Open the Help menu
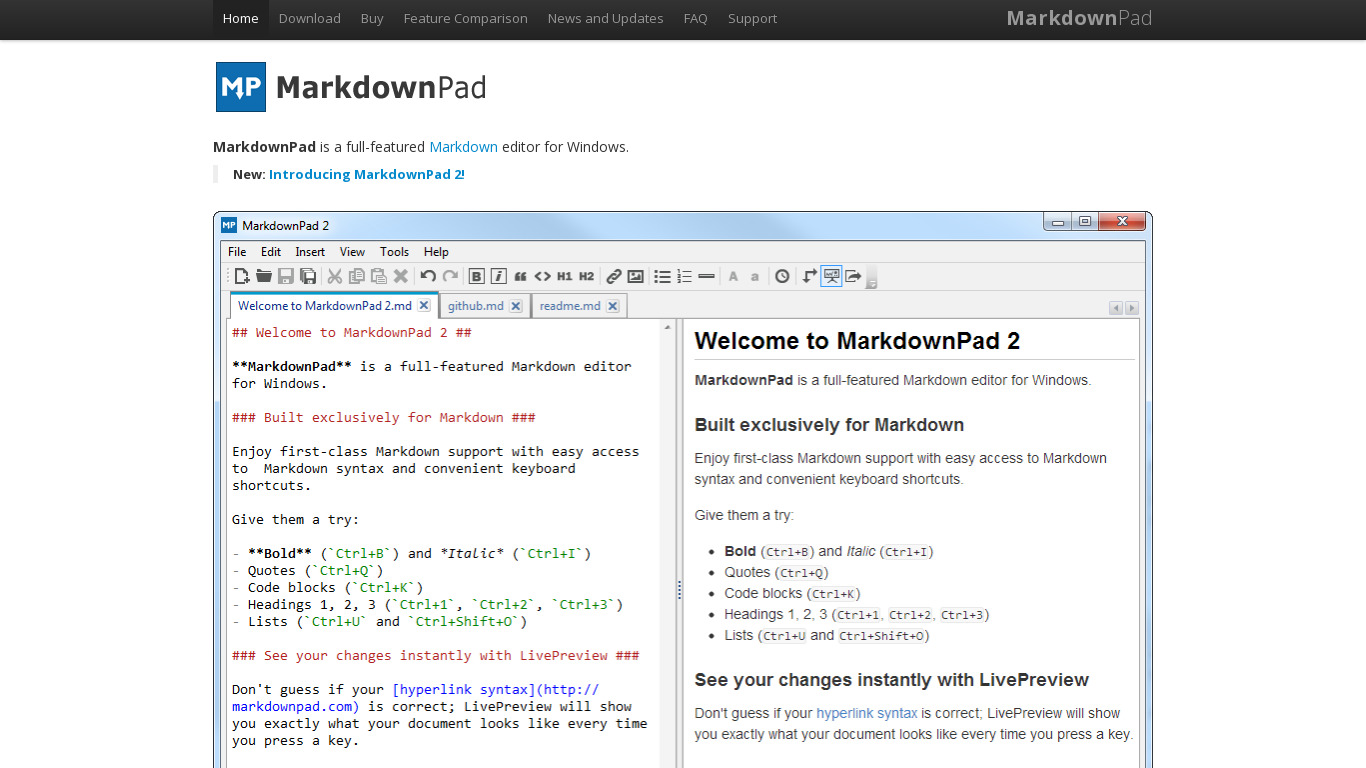Screen dimensions: 1366x768 (436, 252)
